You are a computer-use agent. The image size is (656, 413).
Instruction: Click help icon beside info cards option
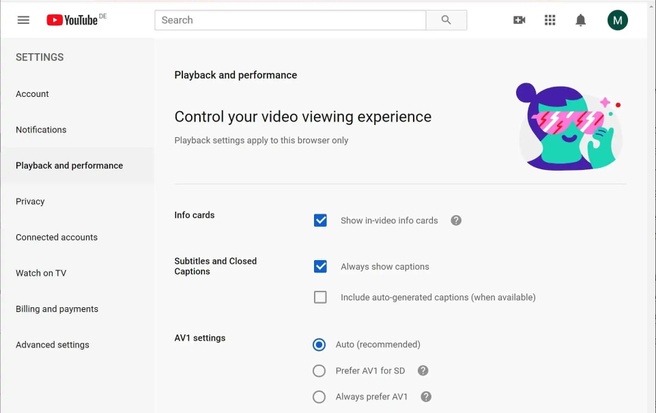click(x=456, y=221)
